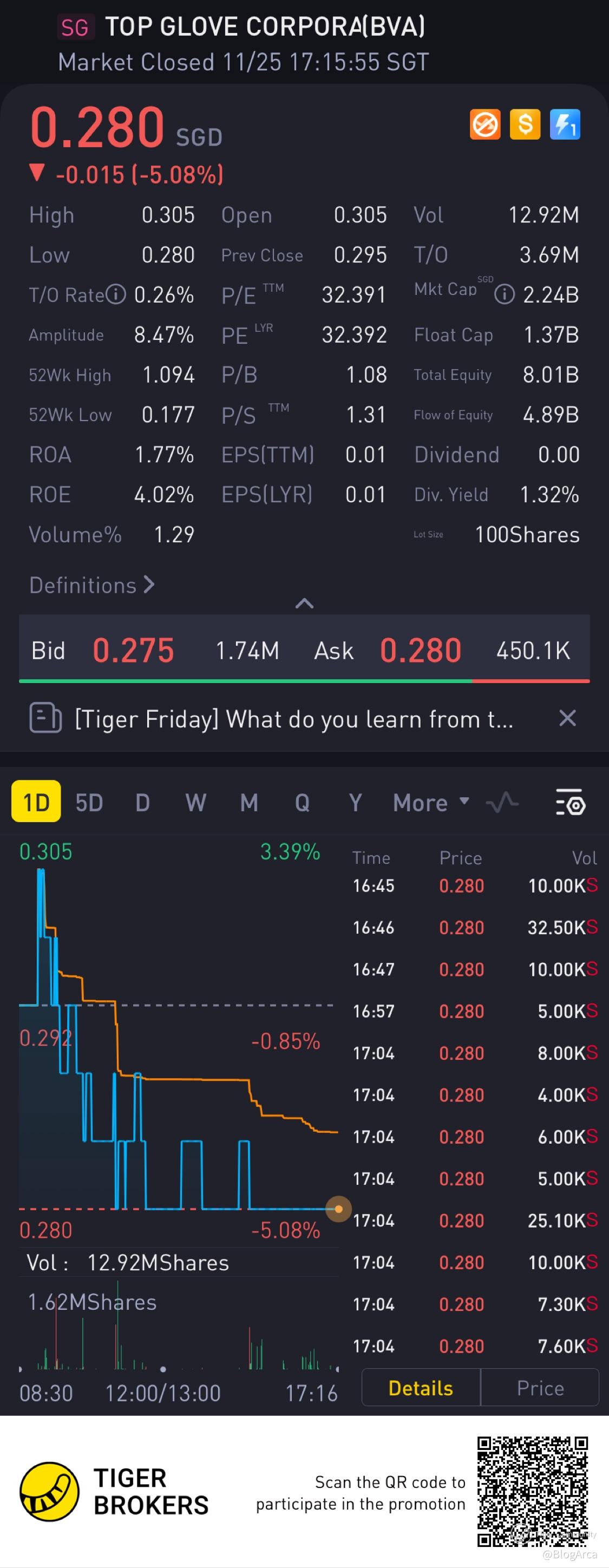The height and width of the screenshot is (1568, 609).
Task: Tap the 52Wk Low 0.177 value
Action: point(168,415)
